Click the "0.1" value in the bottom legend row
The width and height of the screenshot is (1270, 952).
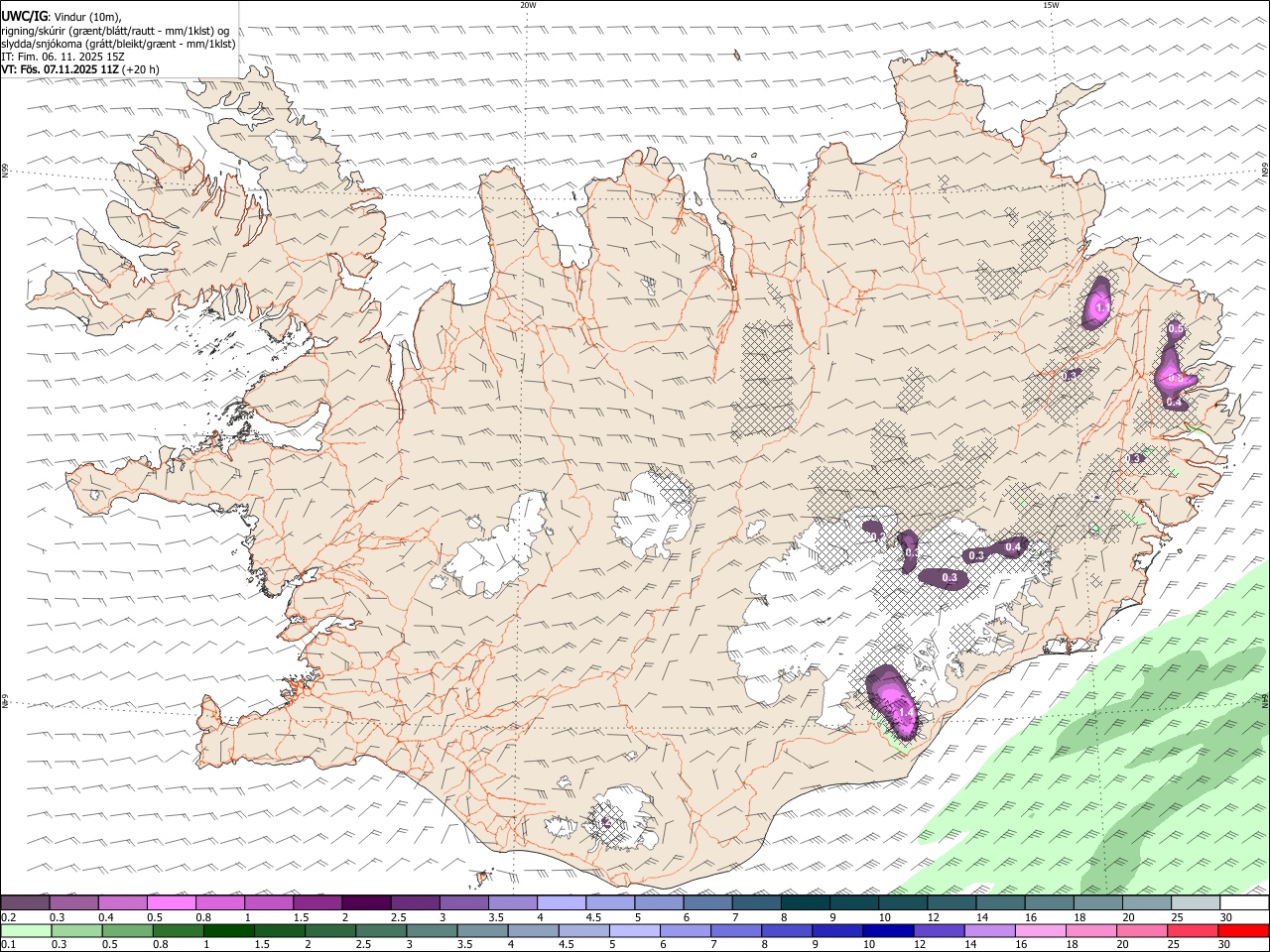click(x=8, y=945)
